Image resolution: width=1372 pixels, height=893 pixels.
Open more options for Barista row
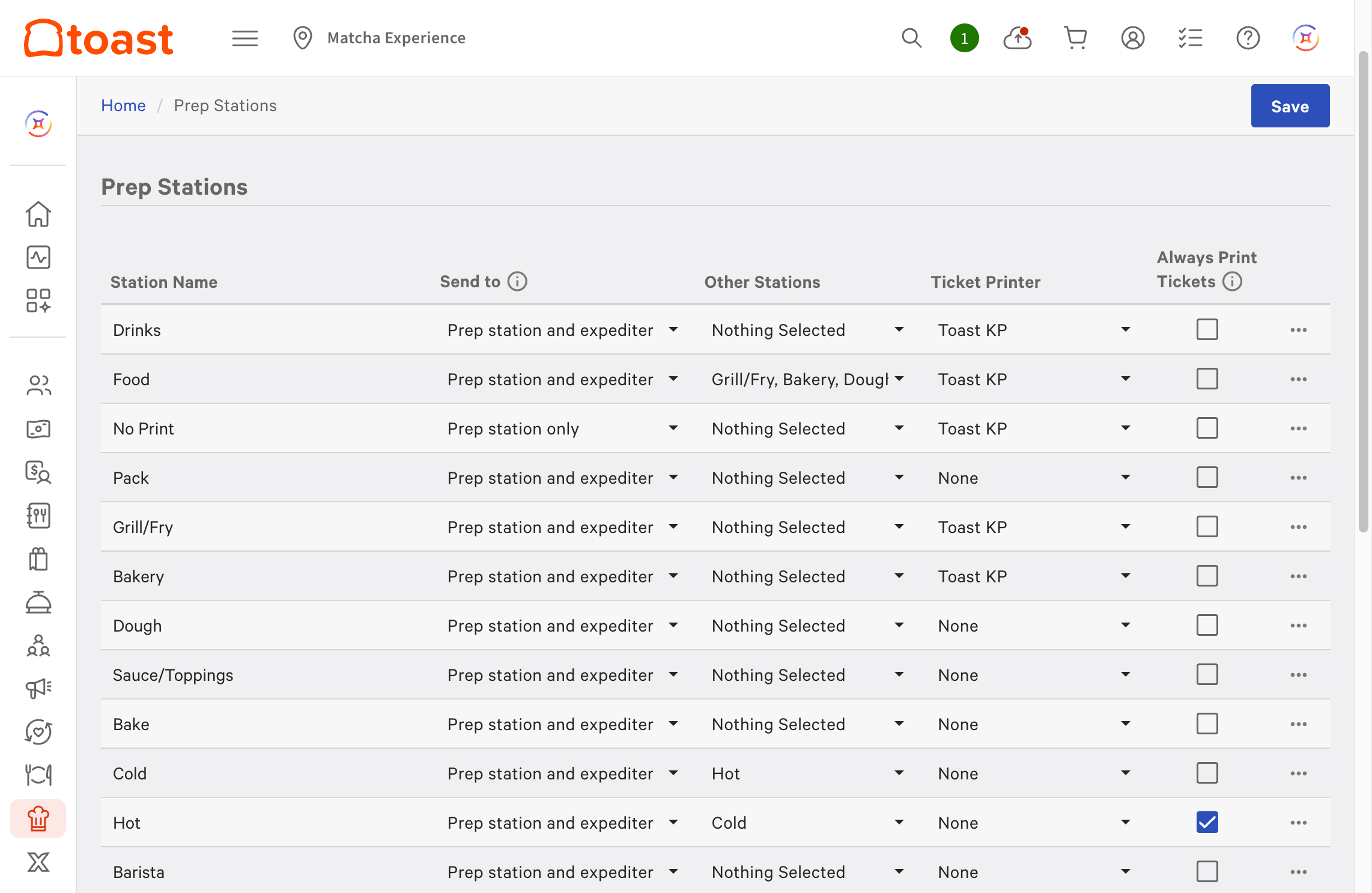click(x=1298, y=872)
